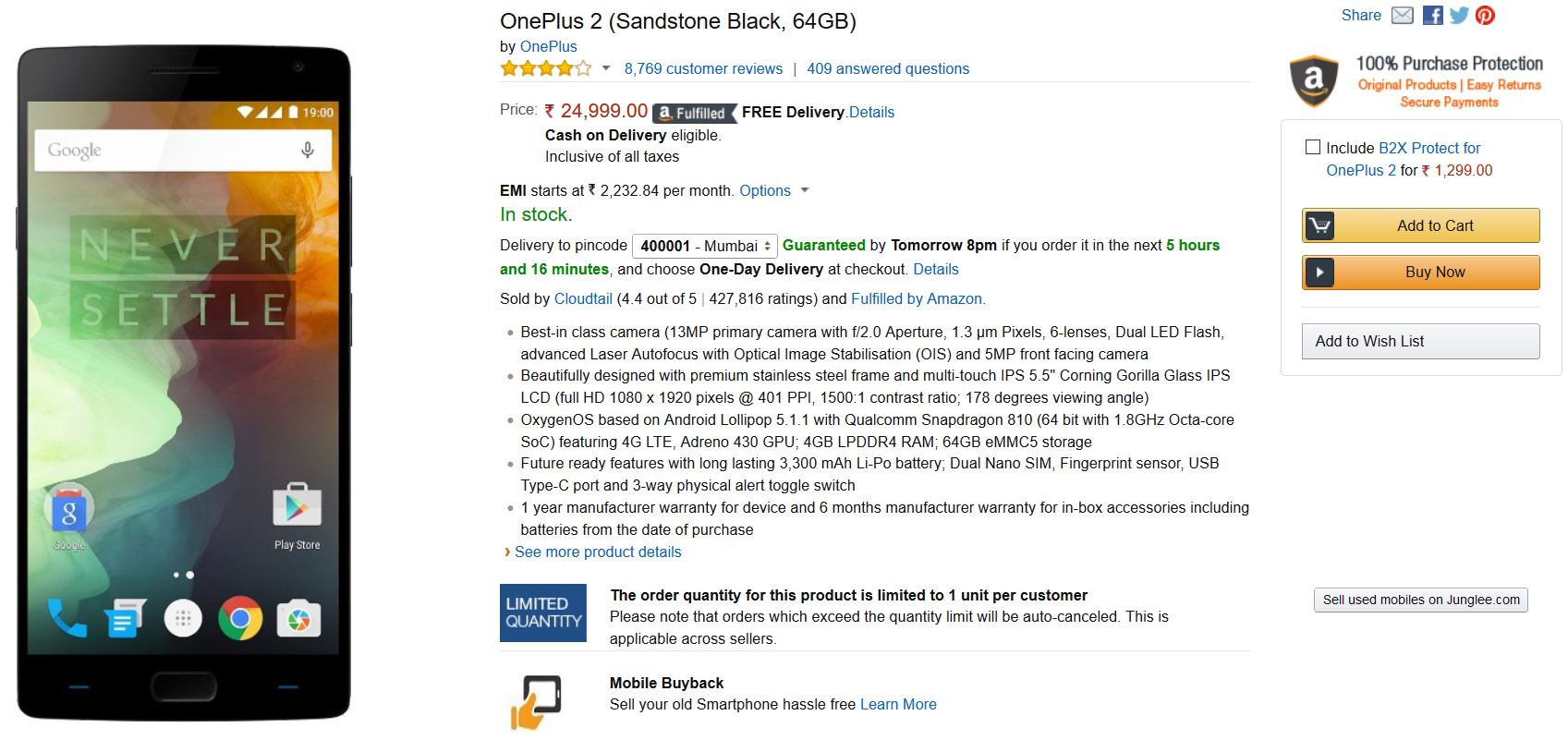The width and height of the screenshot is (1568, 740).
Task: Share product via email icon
Action: (x=1402, y=16)
